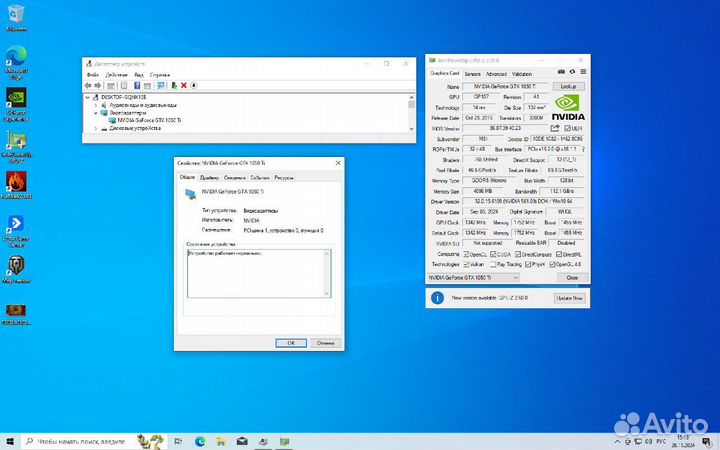The image size is (720, 450).
Task: Expand Дисковые устройства disk drives node
Action: (96, 129)
